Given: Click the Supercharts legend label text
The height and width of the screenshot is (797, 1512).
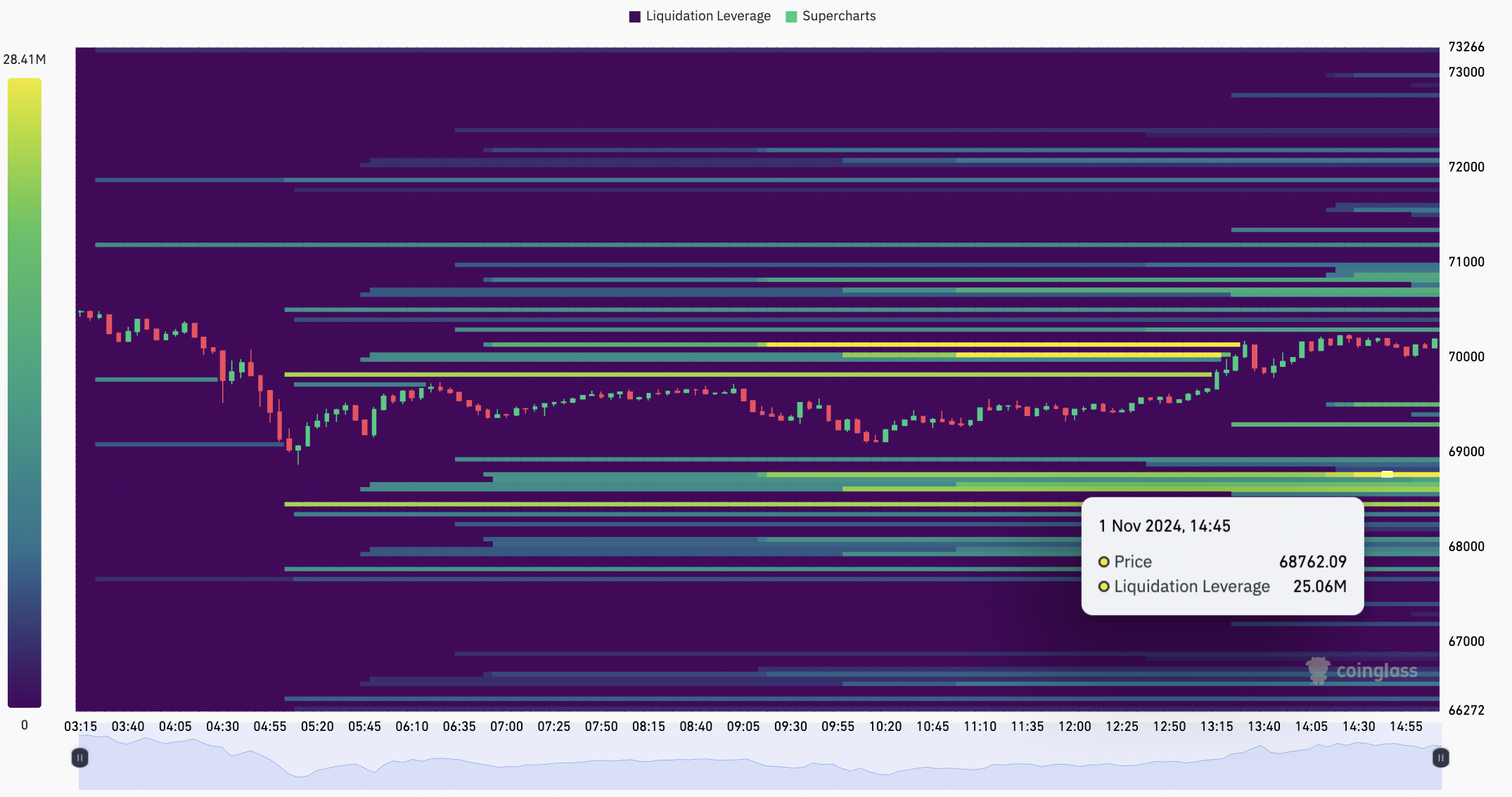Looking at the screenshot, I should click(838, 16).
